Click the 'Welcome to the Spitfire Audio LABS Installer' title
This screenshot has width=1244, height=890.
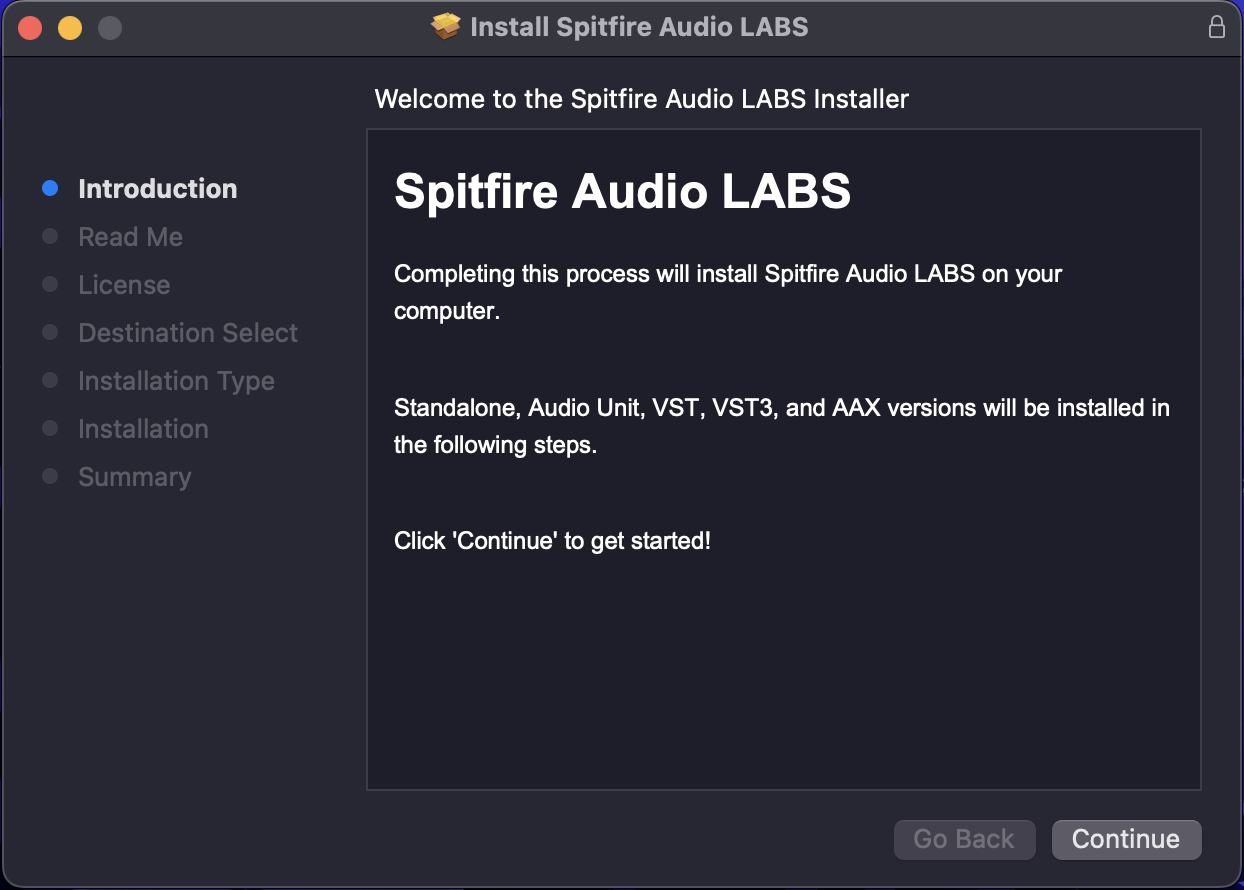[641, 99]
